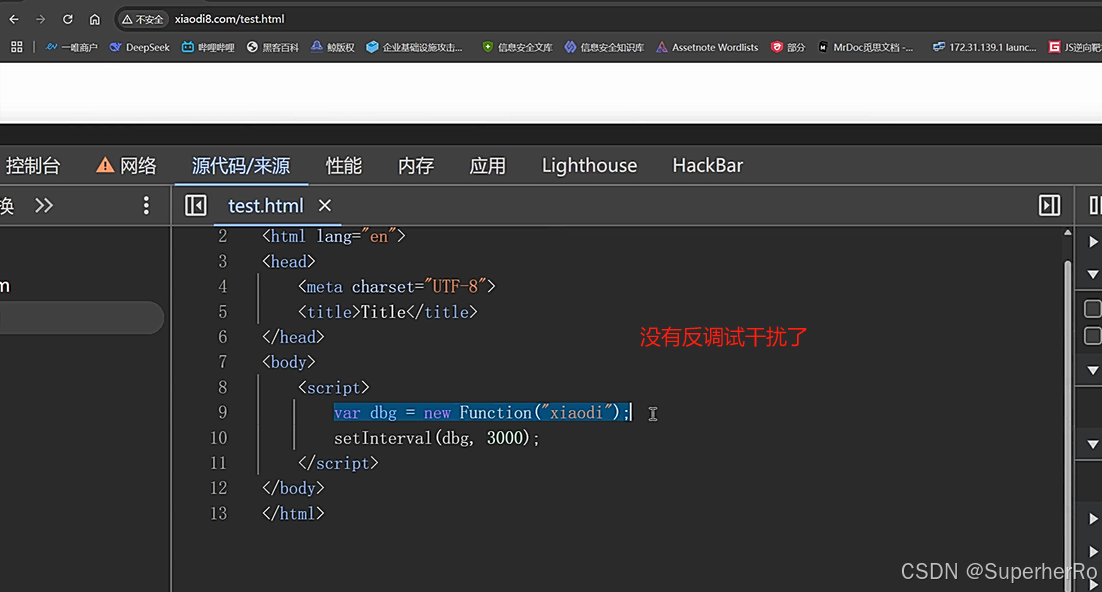The width and height of the screenshot is (1102, 592).
Task: Click the html lang="en" code line
Action: coord(334,236)
